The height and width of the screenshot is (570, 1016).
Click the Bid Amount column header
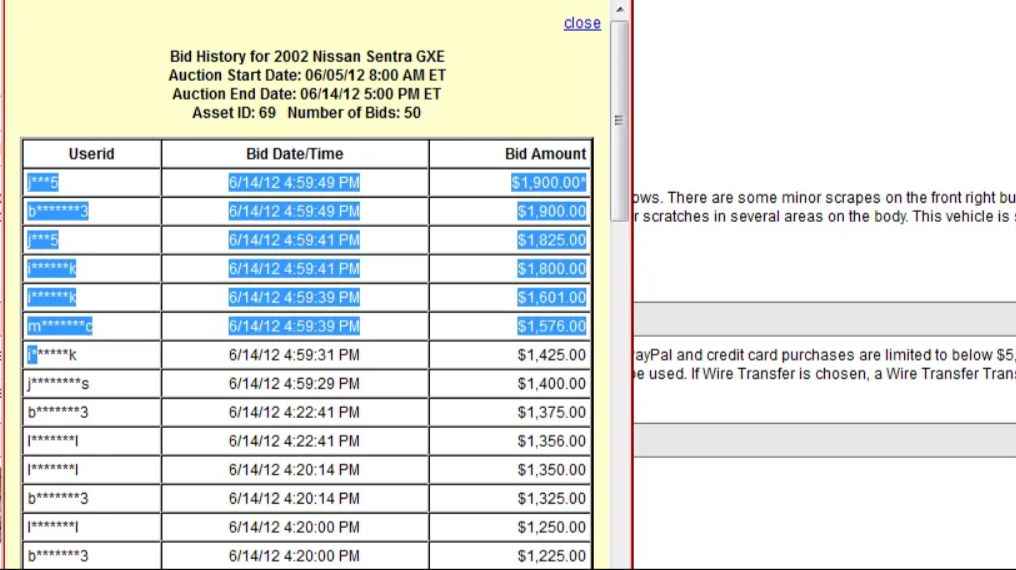point(545,154)
